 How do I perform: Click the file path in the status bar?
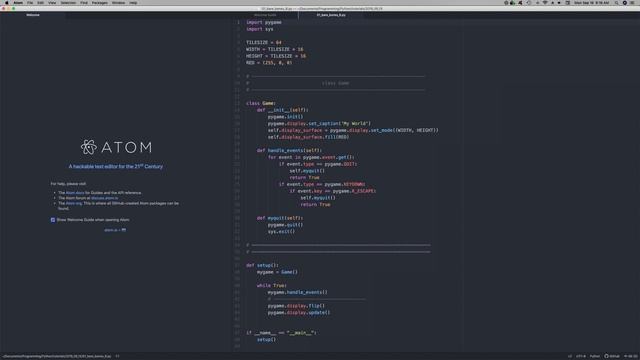coord(56,356)
